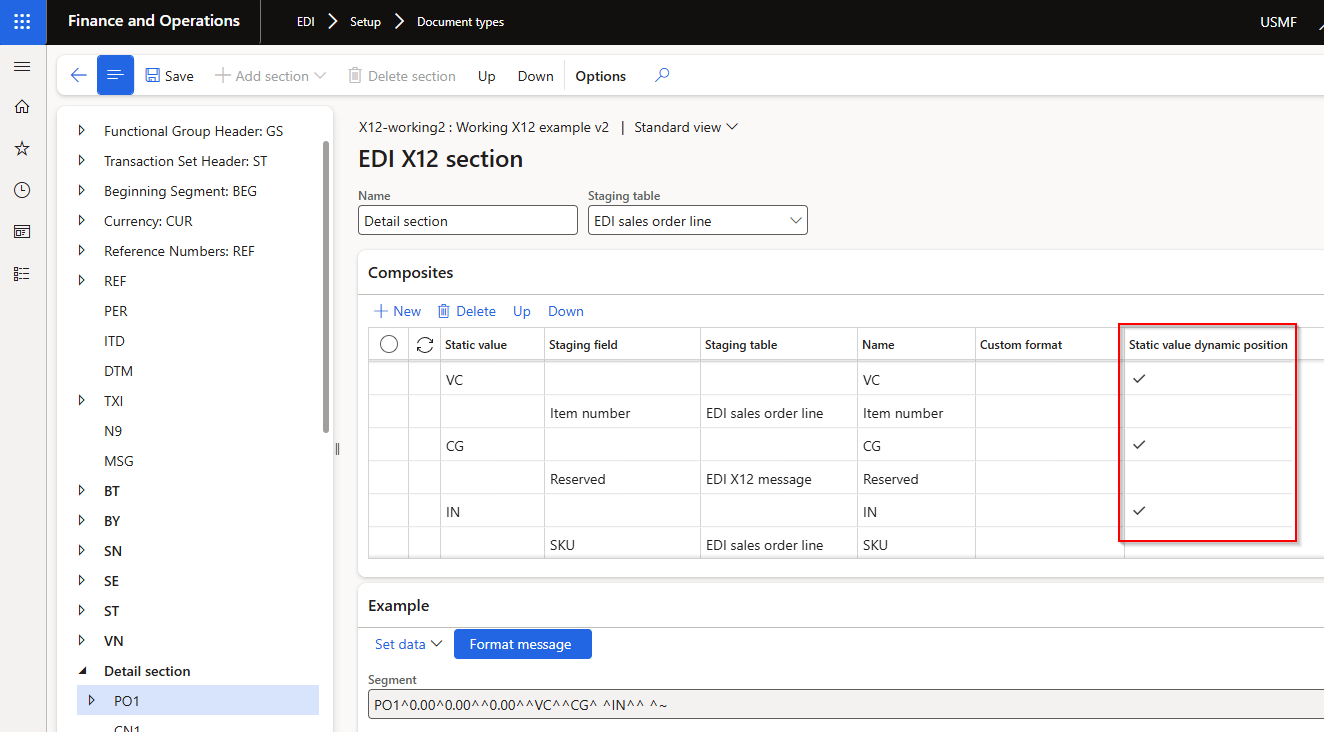Click Delete section in the action bar
This screenshot has height=732, width=1324.
(402, 76)
